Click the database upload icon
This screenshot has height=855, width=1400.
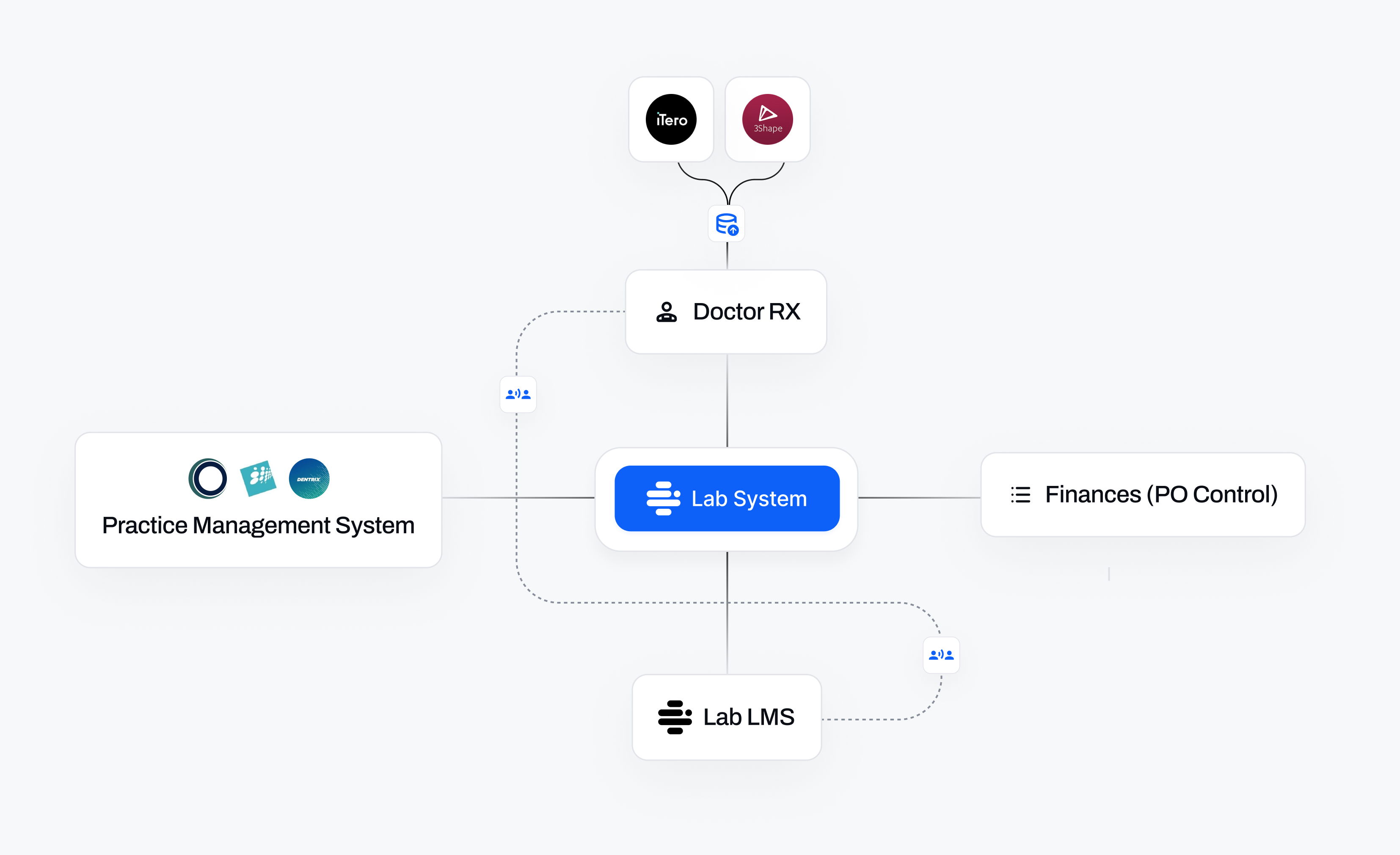[x=727, y=224]
